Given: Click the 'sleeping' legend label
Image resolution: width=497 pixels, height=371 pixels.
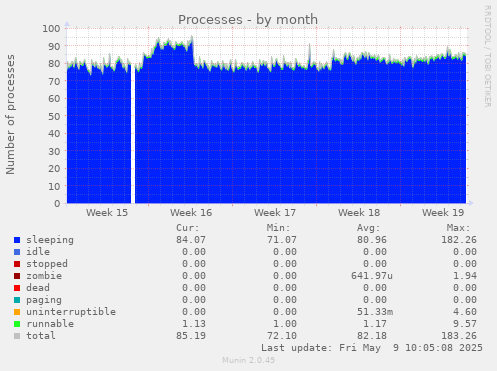Looking at the screenshot, I should pyautogui.click(x=50, y=240).
